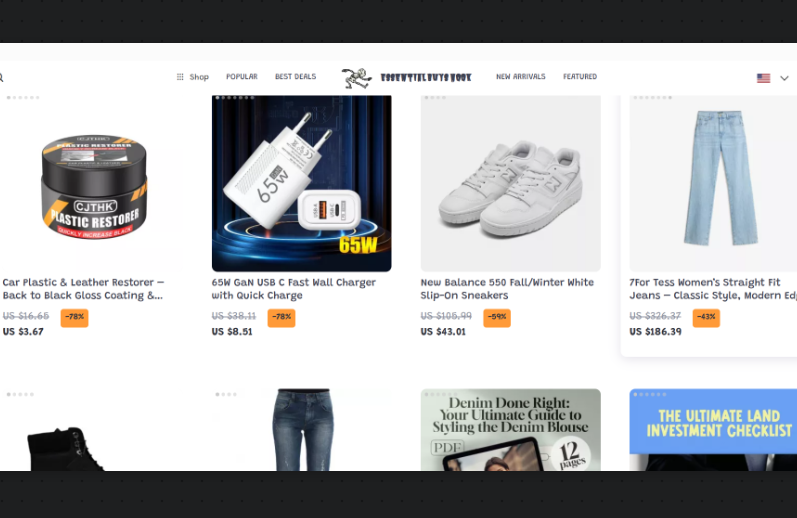Open NEW ARRIVALS page

click(x=520, y=76)
